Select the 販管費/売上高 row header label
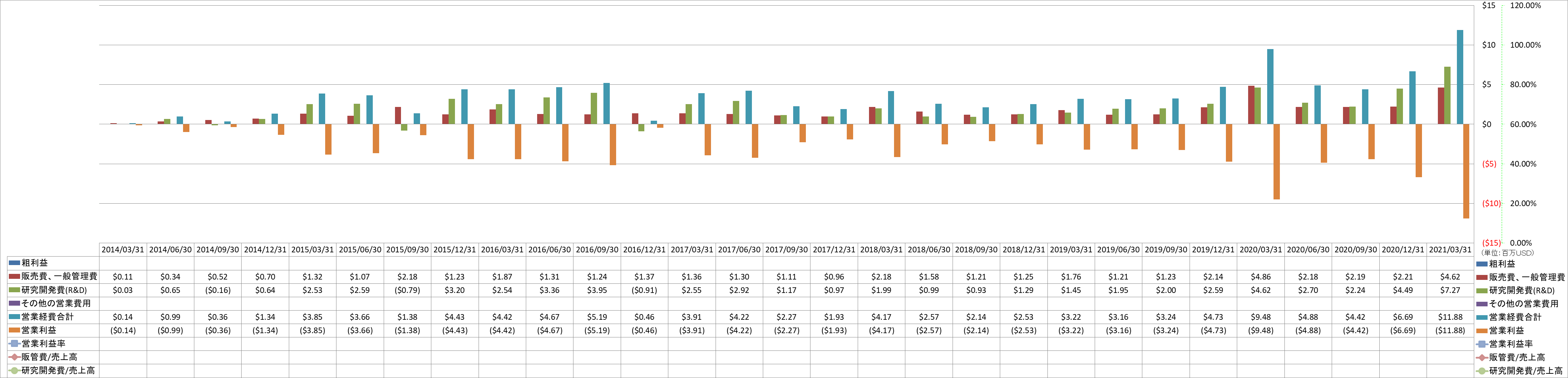1568x378 pixels. (x=49, y=357)
